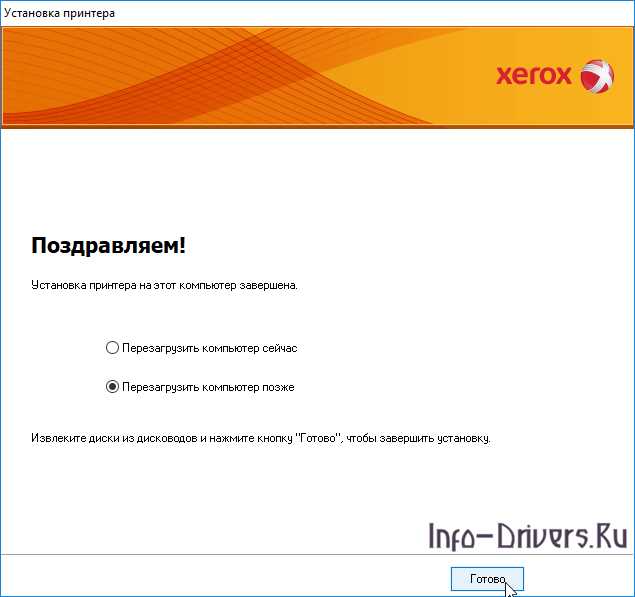Click text 'Установка принтера на этот компьютер завершена.'
Viewport: 635px width, 597px height.
pos(164,285)
